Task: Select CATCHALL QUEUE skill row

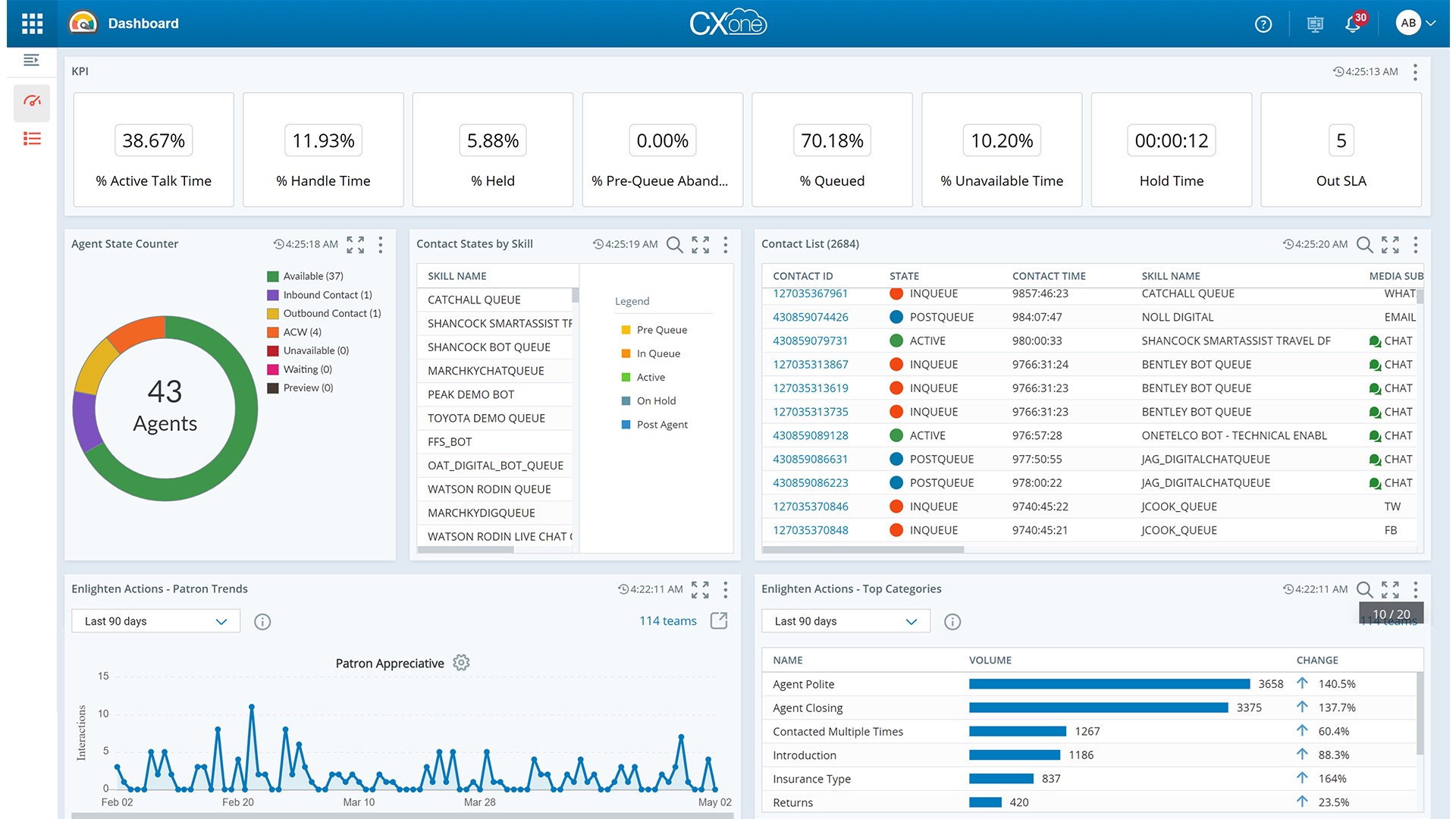Action: click(494, 300)
